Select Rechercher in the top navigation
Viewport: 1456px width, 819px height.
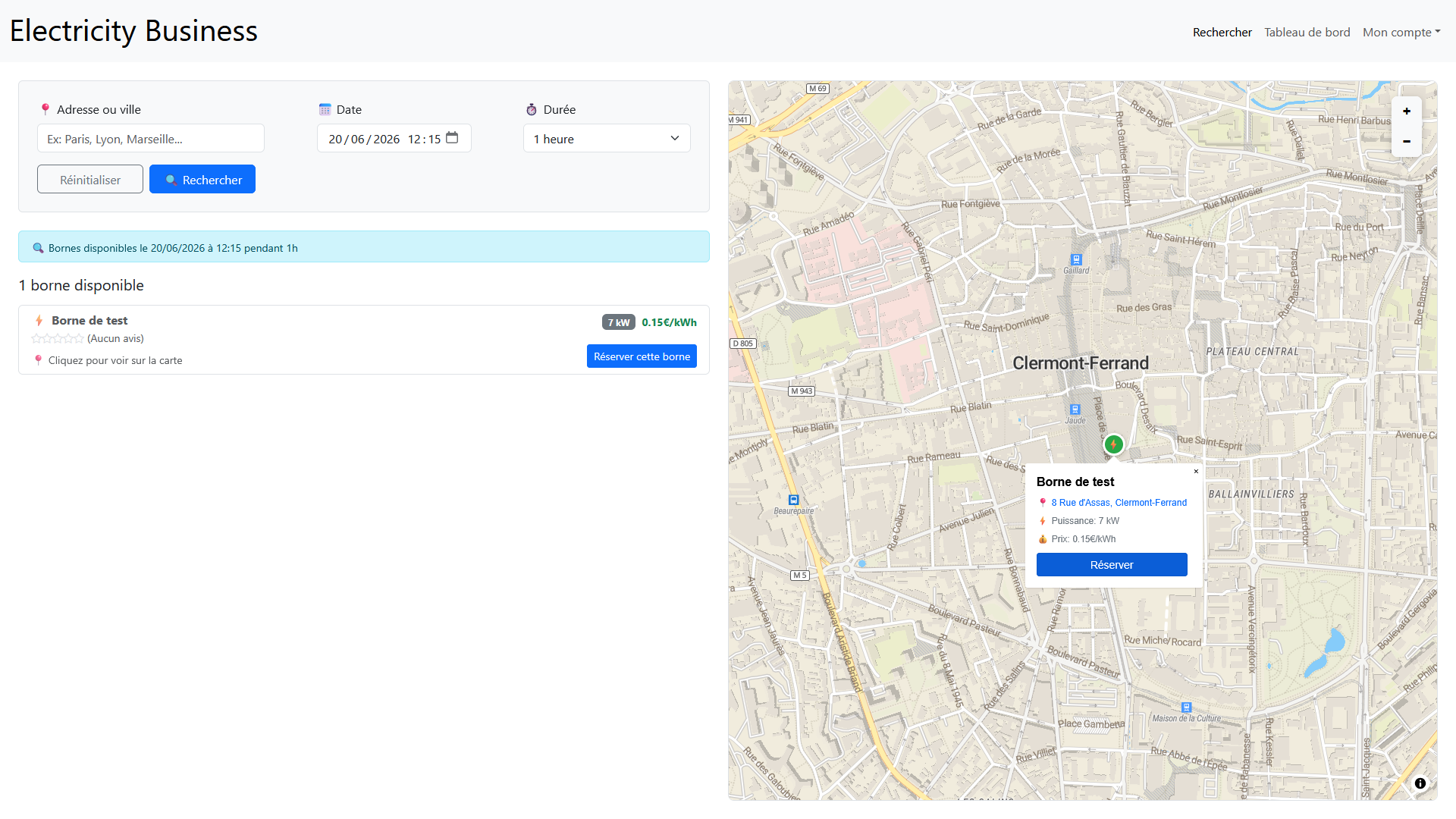(1222, 32)
